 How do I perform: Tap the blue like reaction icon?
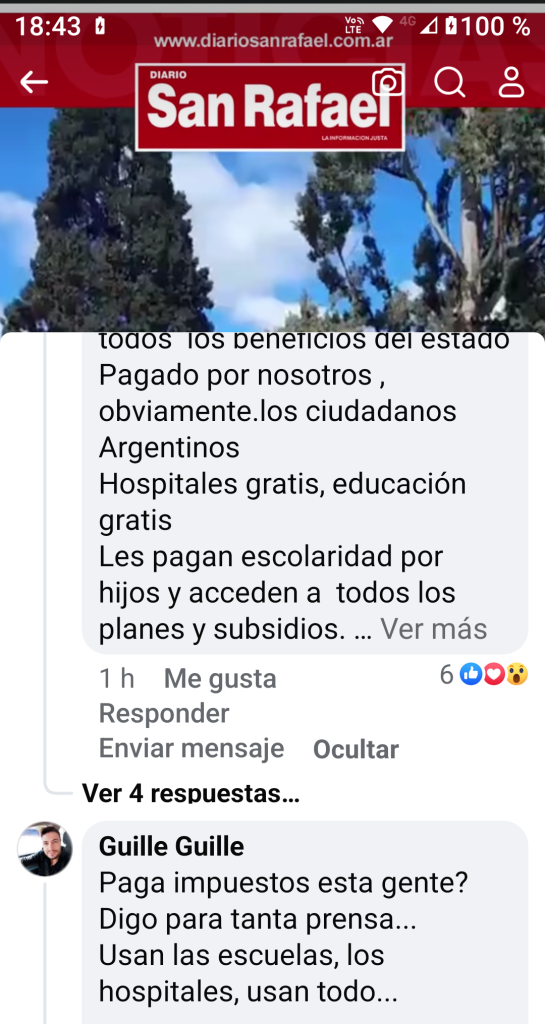(x=471, y=674)
